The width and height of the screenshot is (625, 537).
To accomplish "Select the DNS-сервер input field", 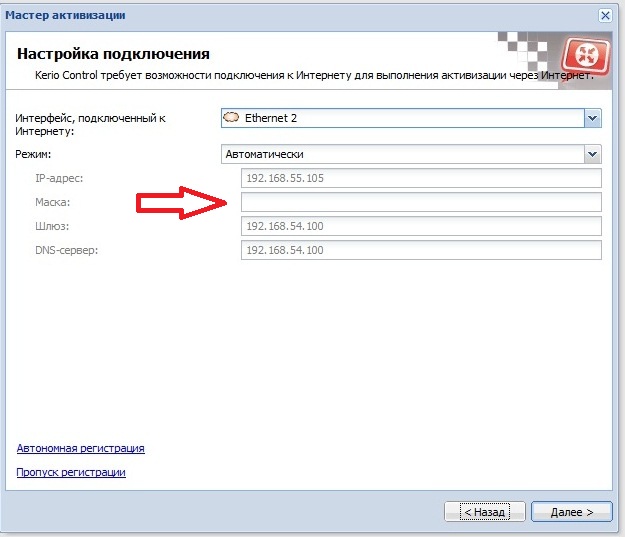I will click(x=420, y=250).
